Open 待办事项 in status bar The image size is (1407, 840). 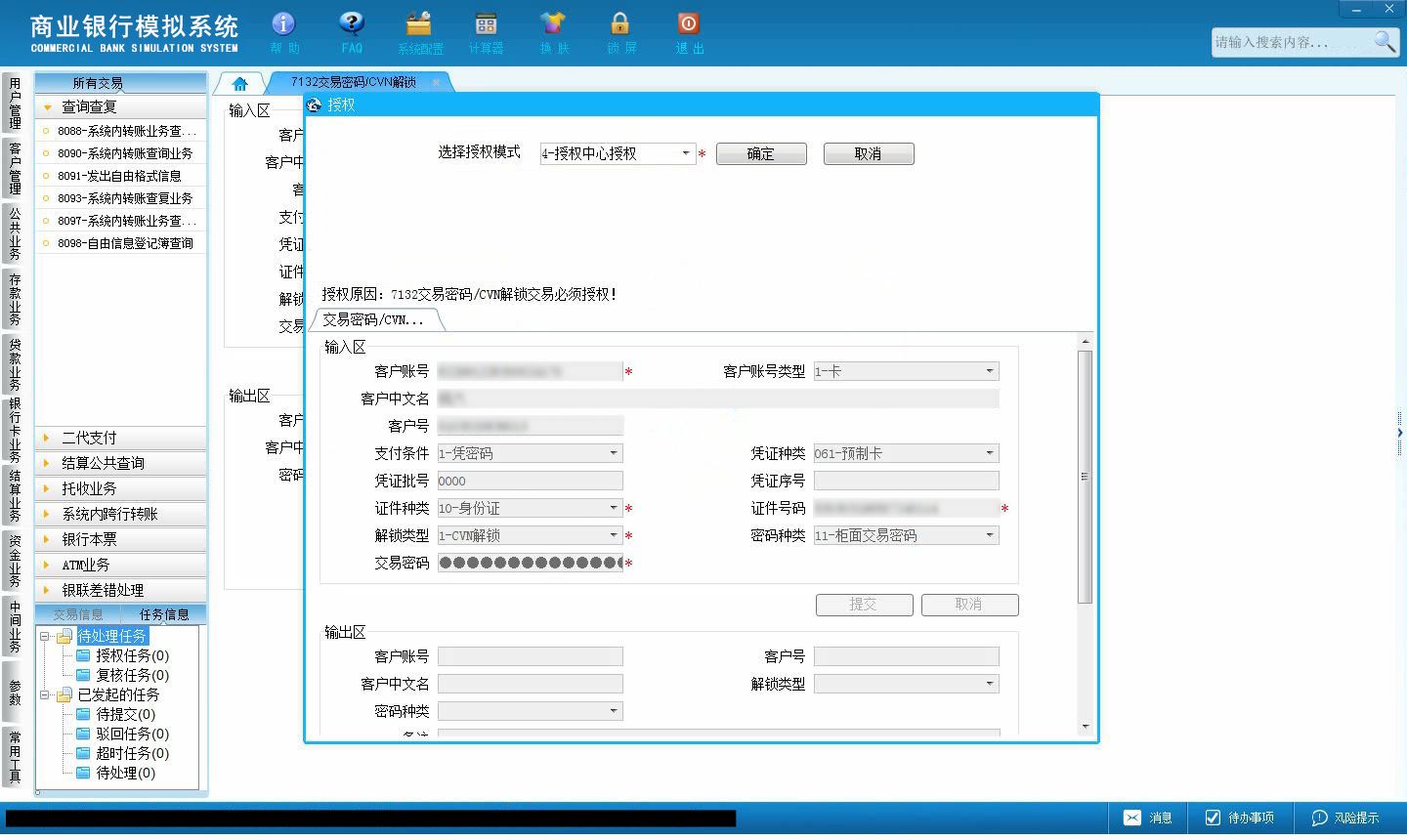(1240, 818)
